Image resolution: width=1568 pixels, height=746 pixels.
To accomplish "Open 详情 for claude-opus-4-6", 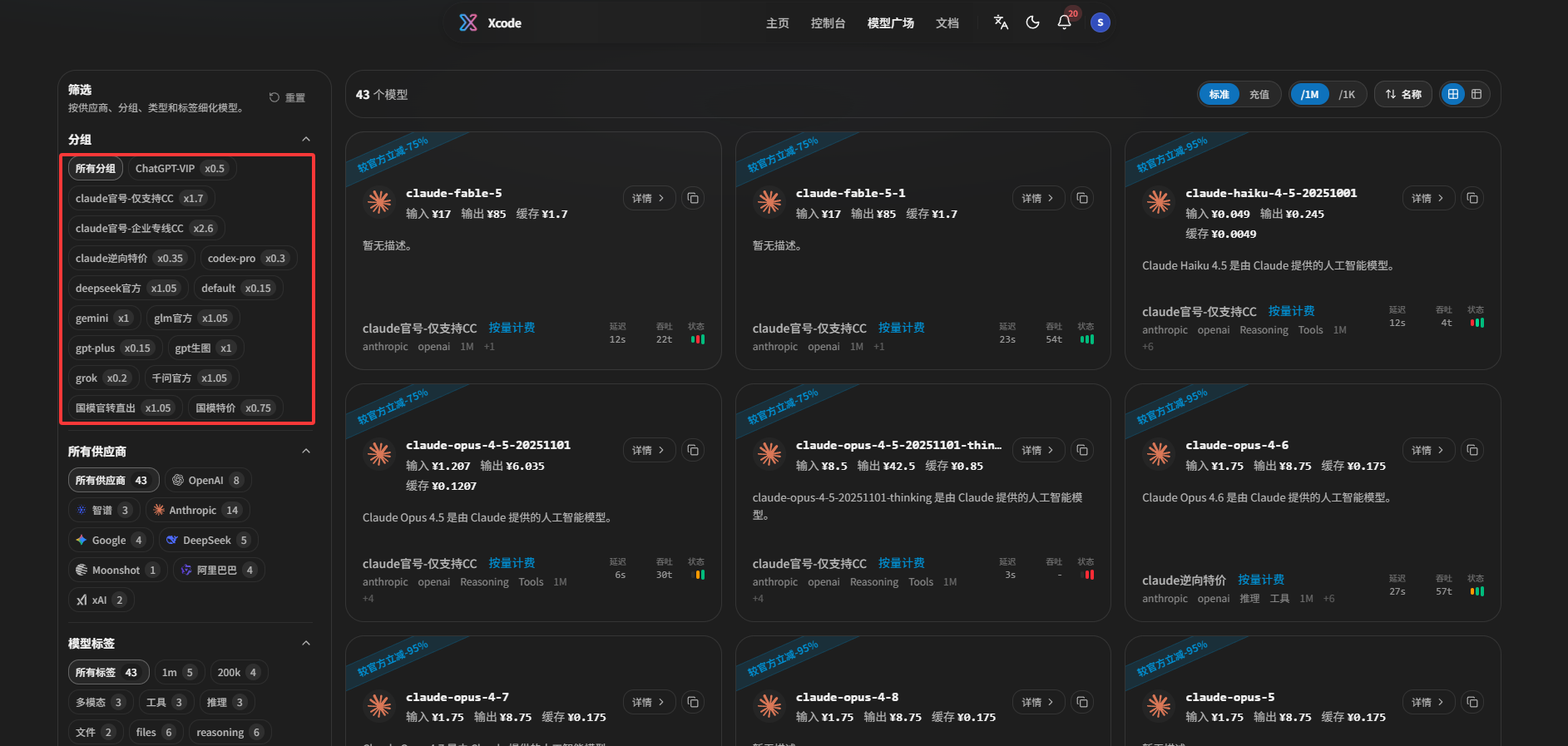I will [1428, 450].
